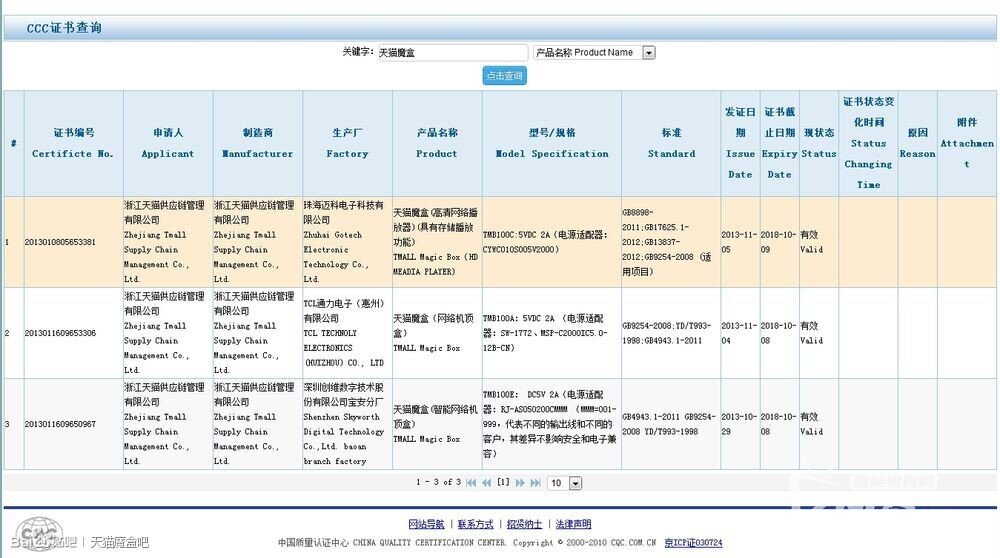Go to next page pagination icon
This screenshot has height=558, width=1000.
(520, 483)
